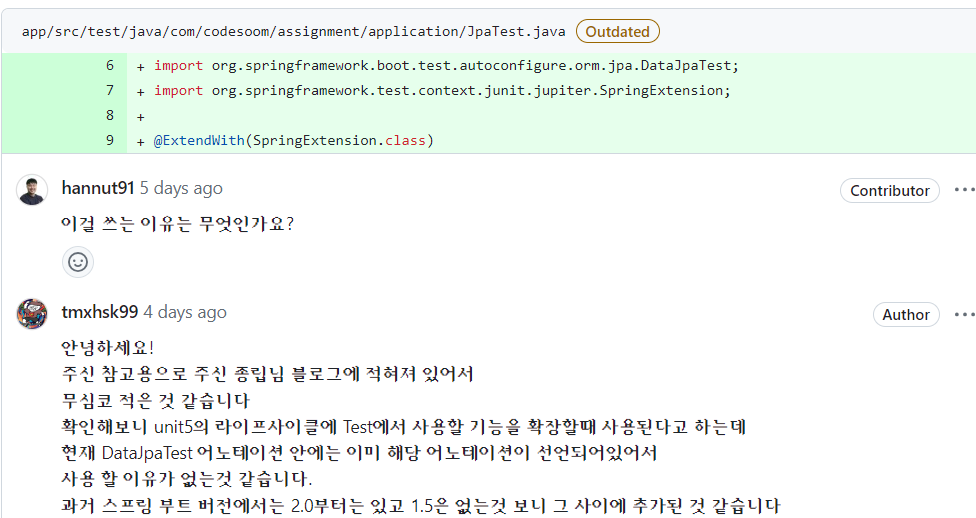Click the line mentioning '2.0부터는 있고 1.5은'
The image size is (976, 518).
(421, 506)
